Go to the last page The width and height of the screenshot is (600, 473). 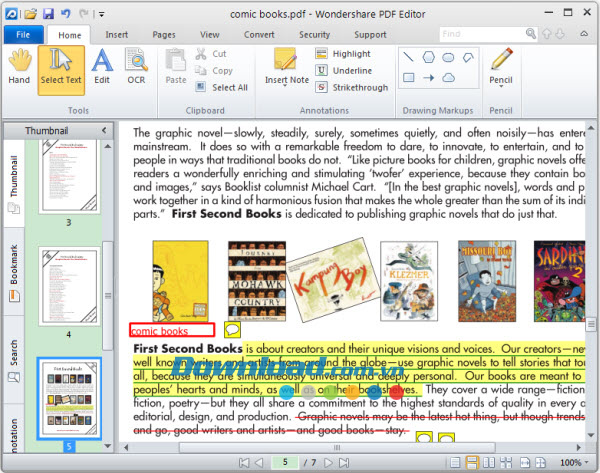(x=344, y=463)
